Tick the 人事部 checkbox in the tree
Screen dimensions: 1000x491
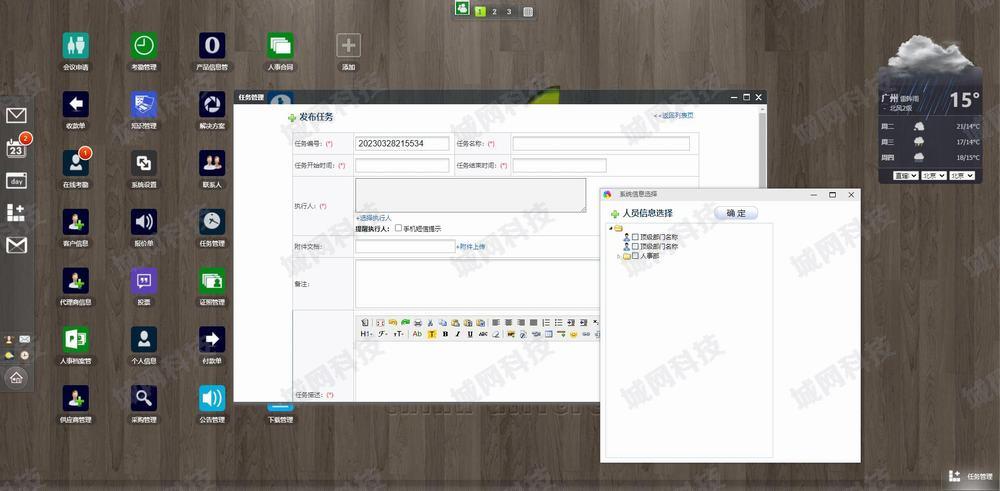tap(635, 256)
